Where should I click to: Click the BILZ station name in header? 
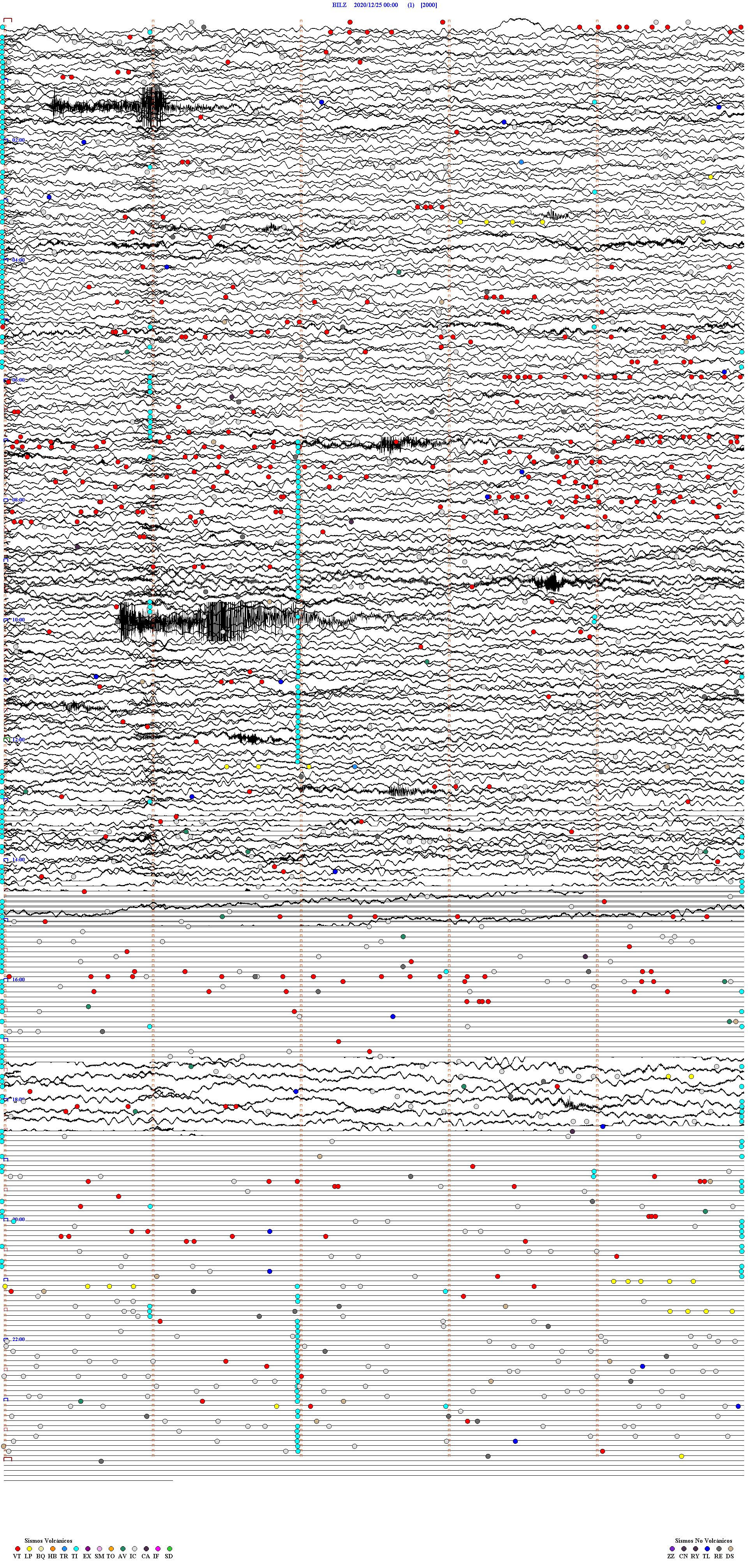pyautogui.click(x=339, y=5)
